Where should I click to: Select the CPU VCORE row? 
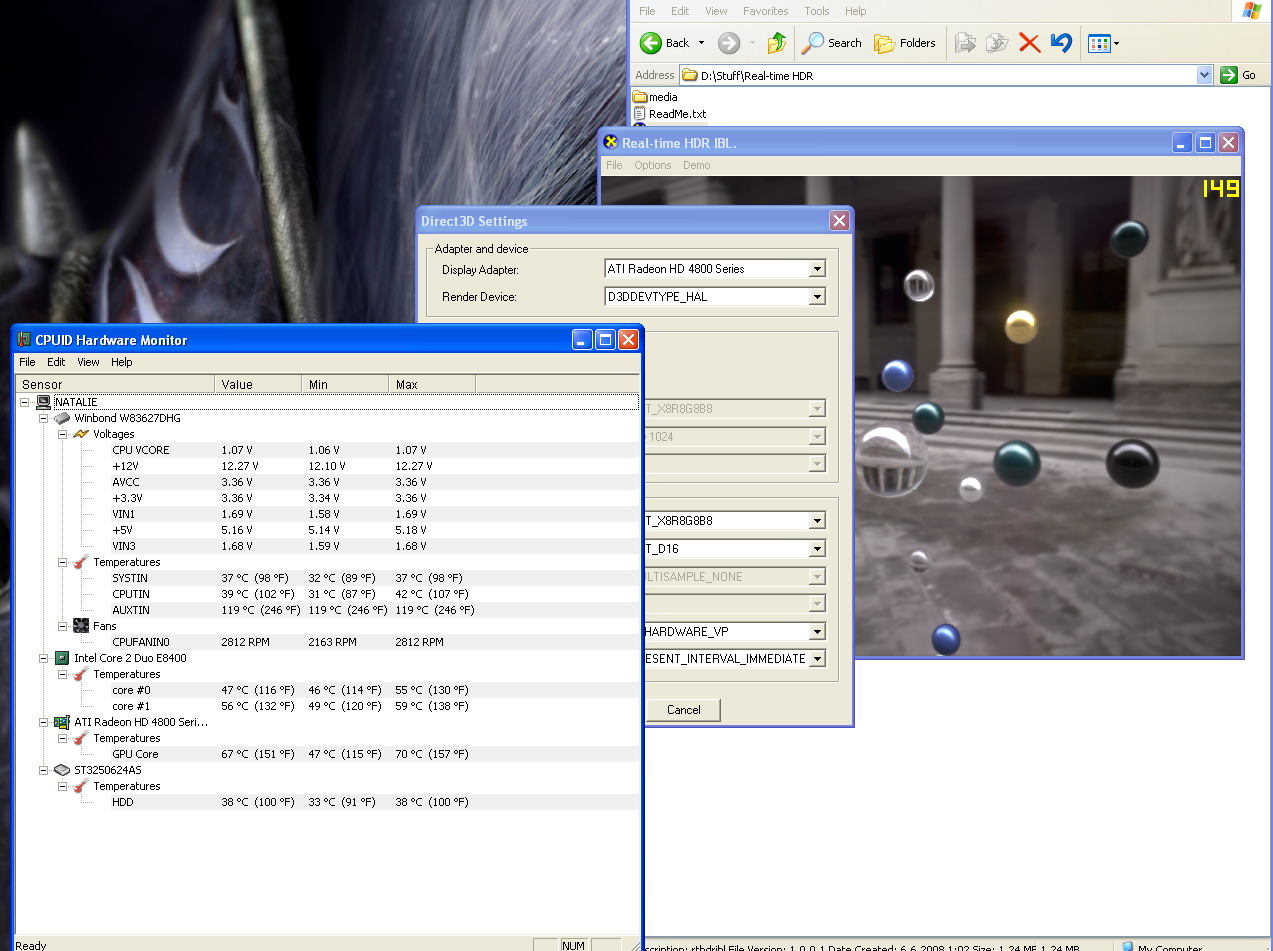point(328,450)
